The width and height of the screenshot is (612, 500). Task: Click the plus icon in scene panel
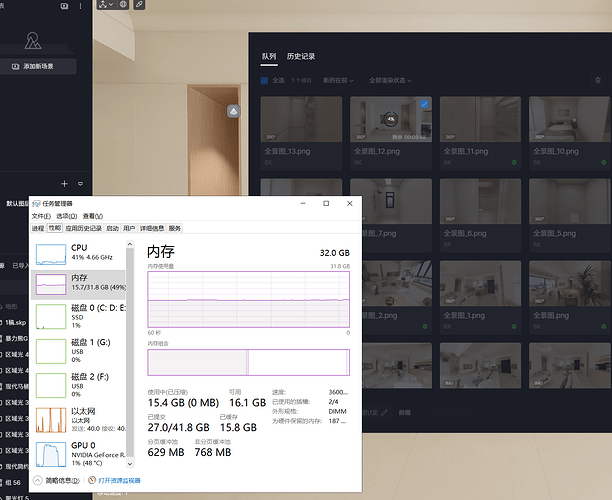[x=64, y=184]
